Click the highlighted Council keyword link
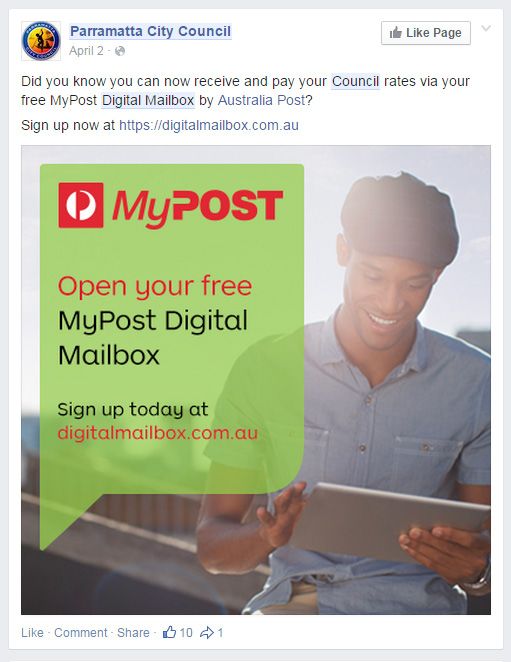The height and width of the screenshot is (662, 511). (x=355, y=81)
